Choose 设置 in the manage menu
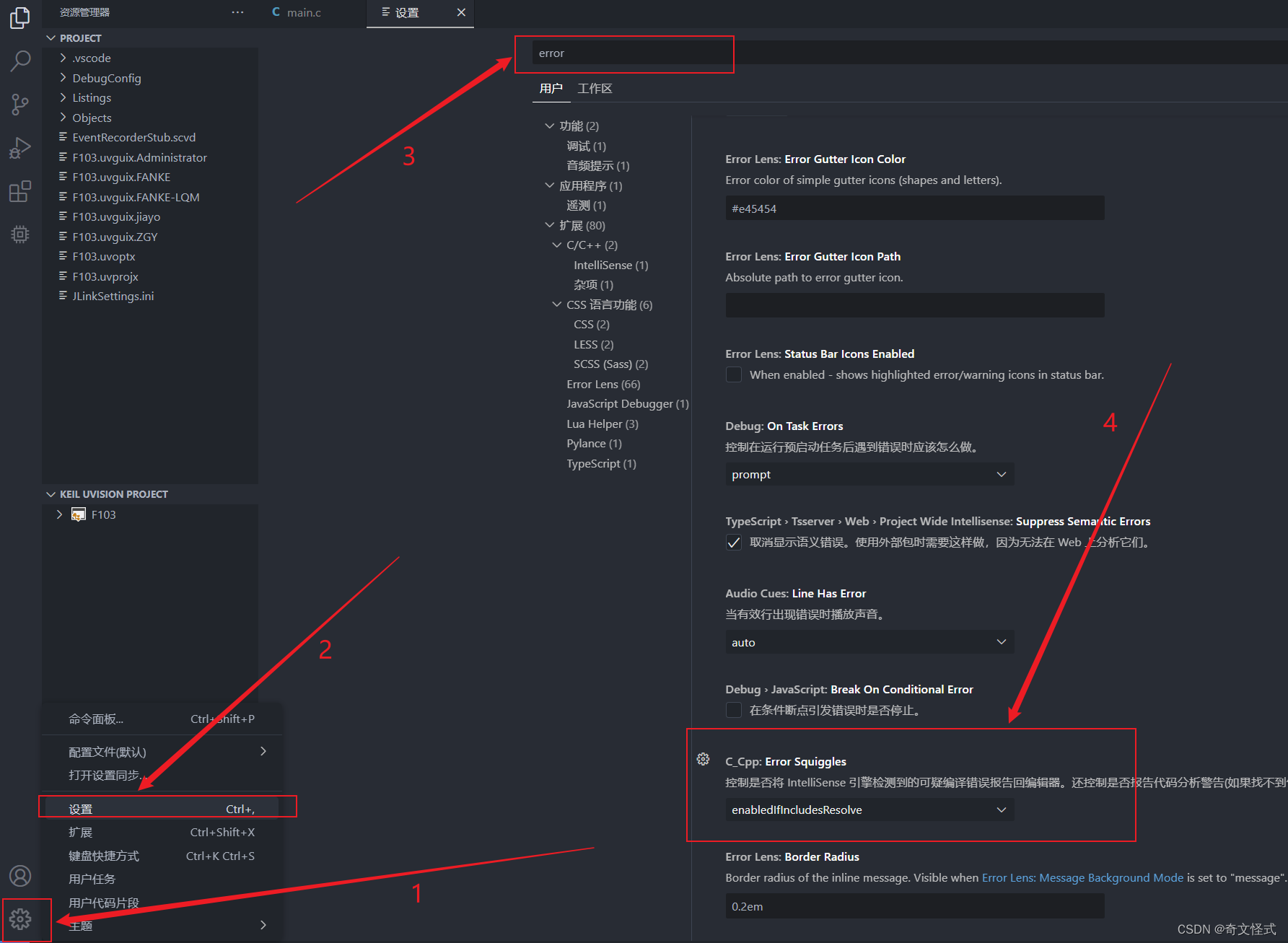 pyautogui.click(x=162, y=809)
